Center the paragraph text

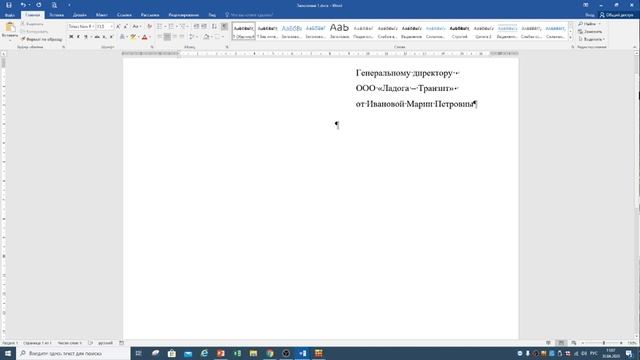(x=167, y=37)
